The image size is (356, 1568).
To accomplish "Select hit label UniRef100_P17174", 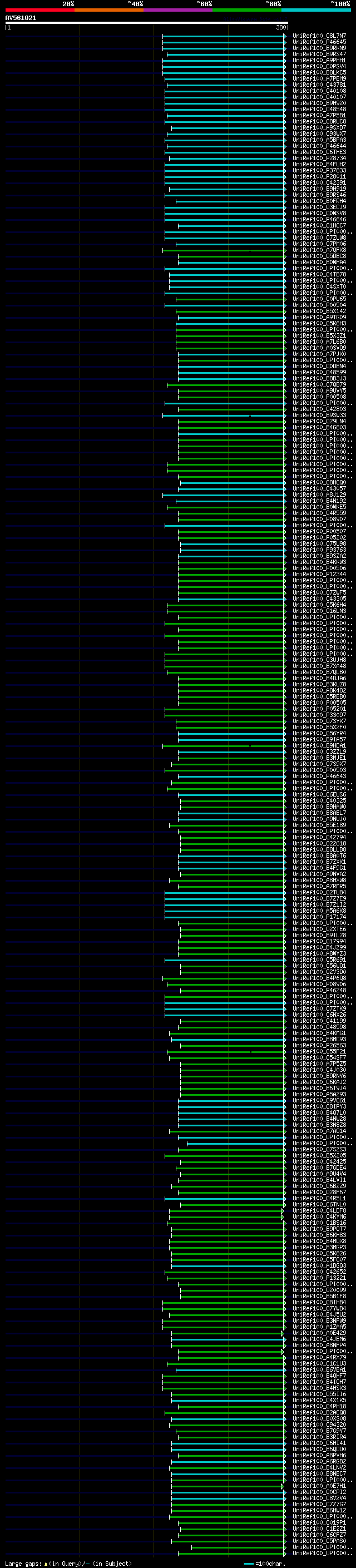I will pos(319,917).
